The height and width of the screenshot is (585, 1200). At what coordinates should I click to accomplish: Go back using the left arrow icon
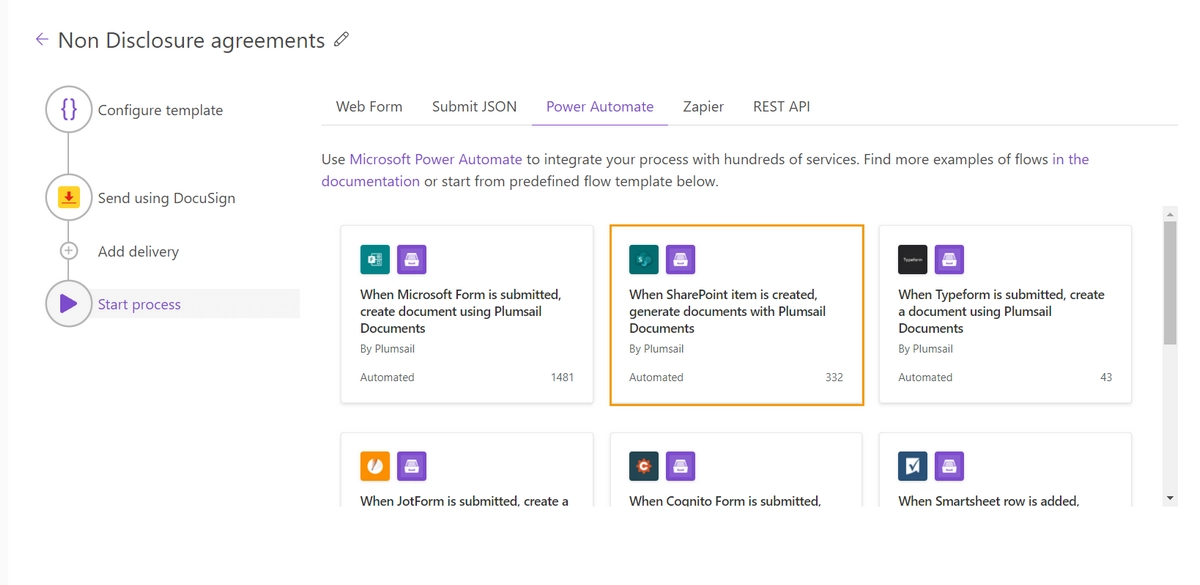click(x=41, y=39)
